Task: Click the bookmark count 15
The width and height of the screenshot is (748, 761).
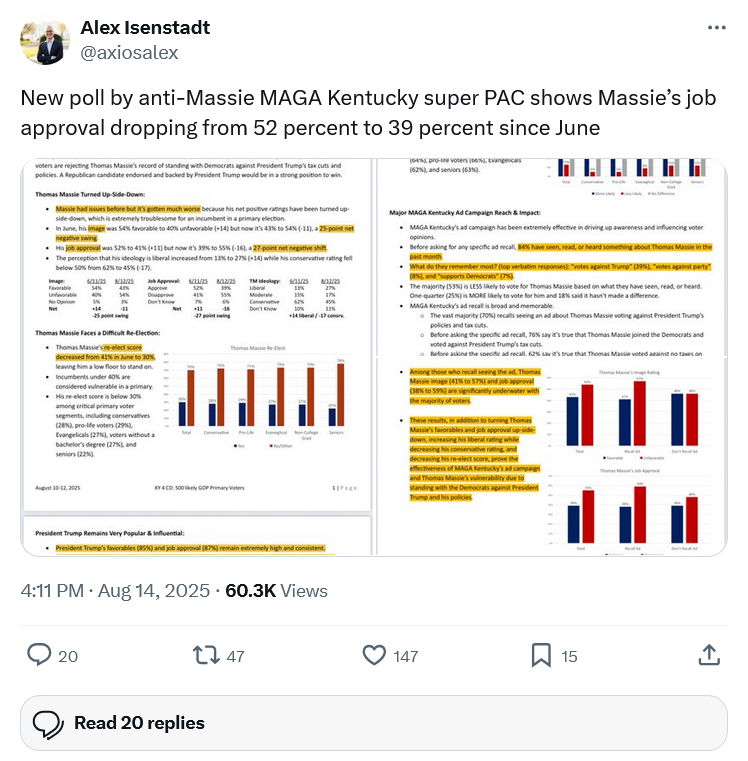Action: 569,656
